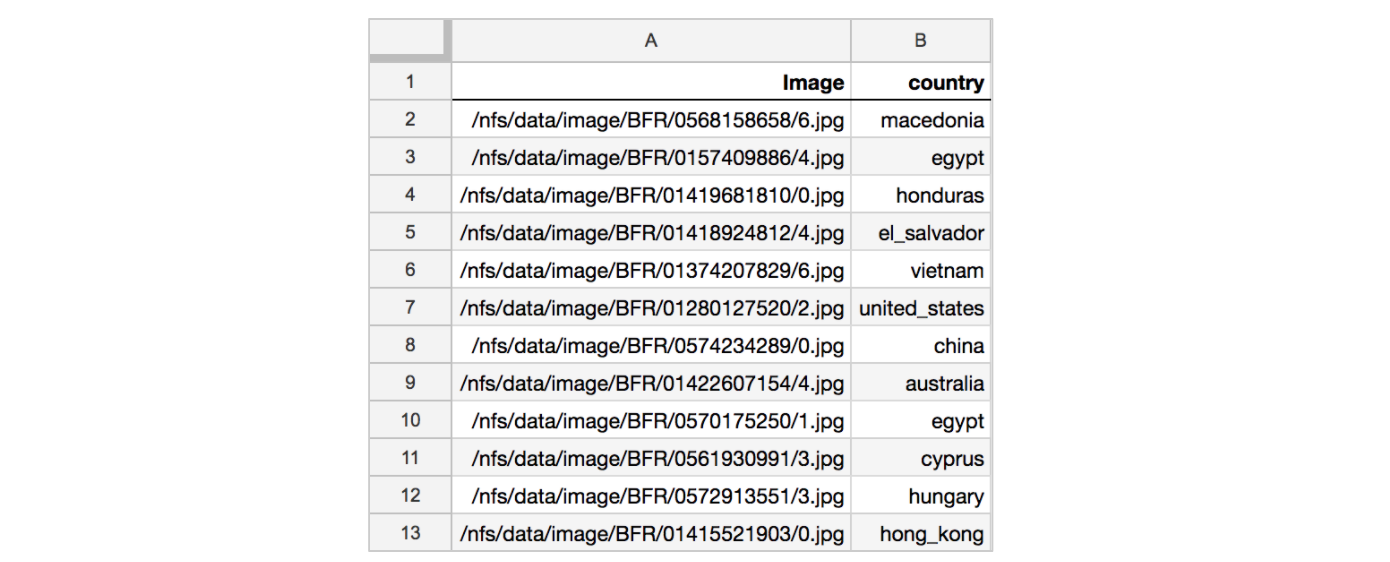Select cell containing united_states
The height and width of the screenshot is (562, 1390).
coord(921,308)
